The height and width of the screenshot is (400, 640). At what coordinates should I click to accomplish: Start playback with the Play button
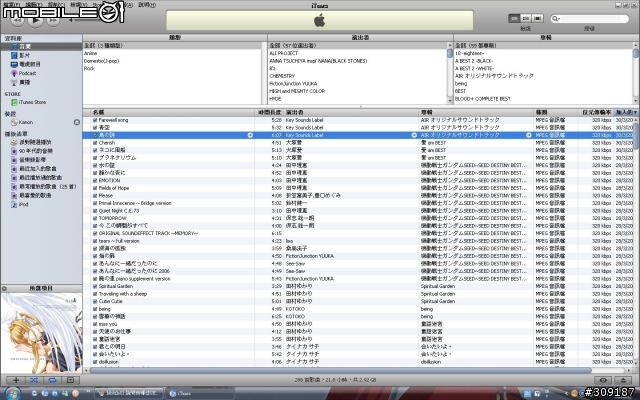click(35, 20)
